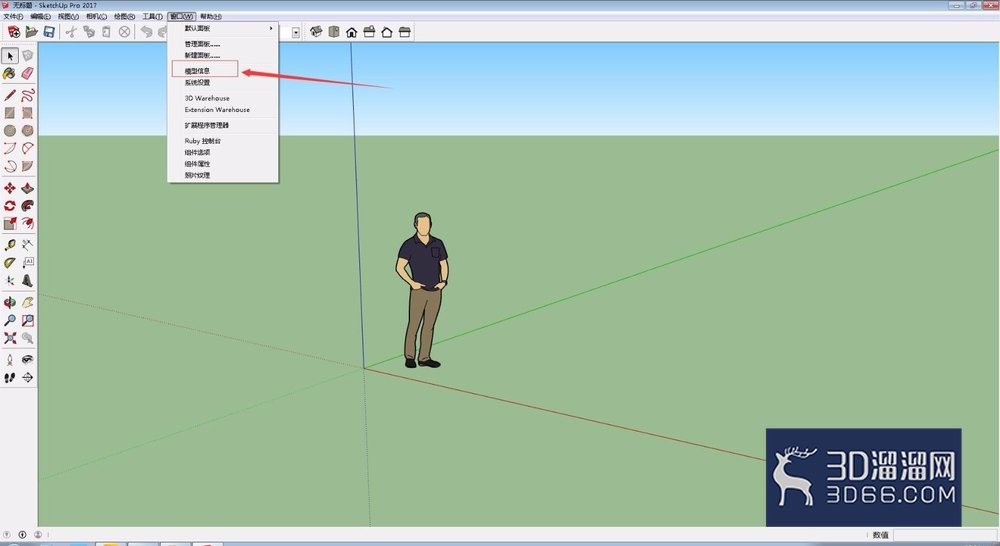Select the pink Eraser tool
The height and width of the screenshot is (546, 1000).
coord(27,73)
